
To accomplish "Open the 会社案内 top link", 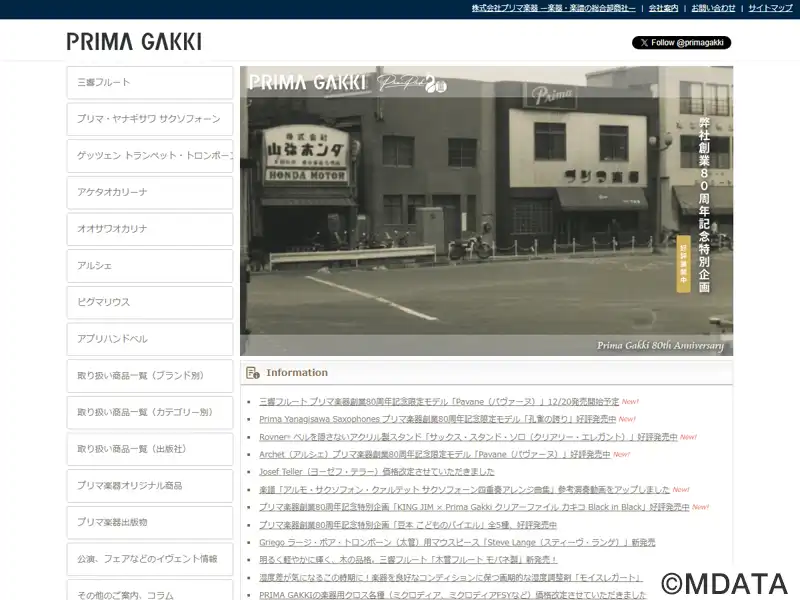I will (663, 8).
